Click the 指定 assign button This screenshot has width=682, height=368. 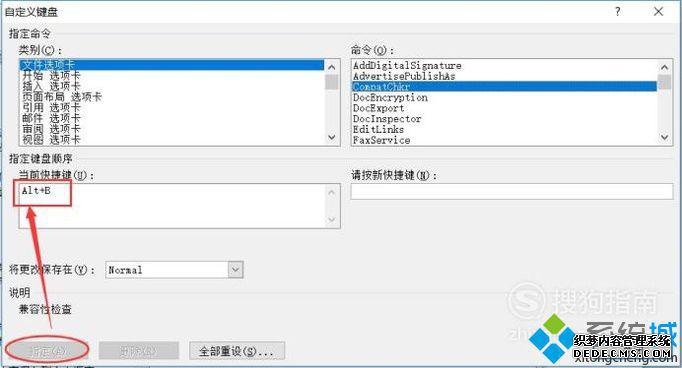click(47, 351)
